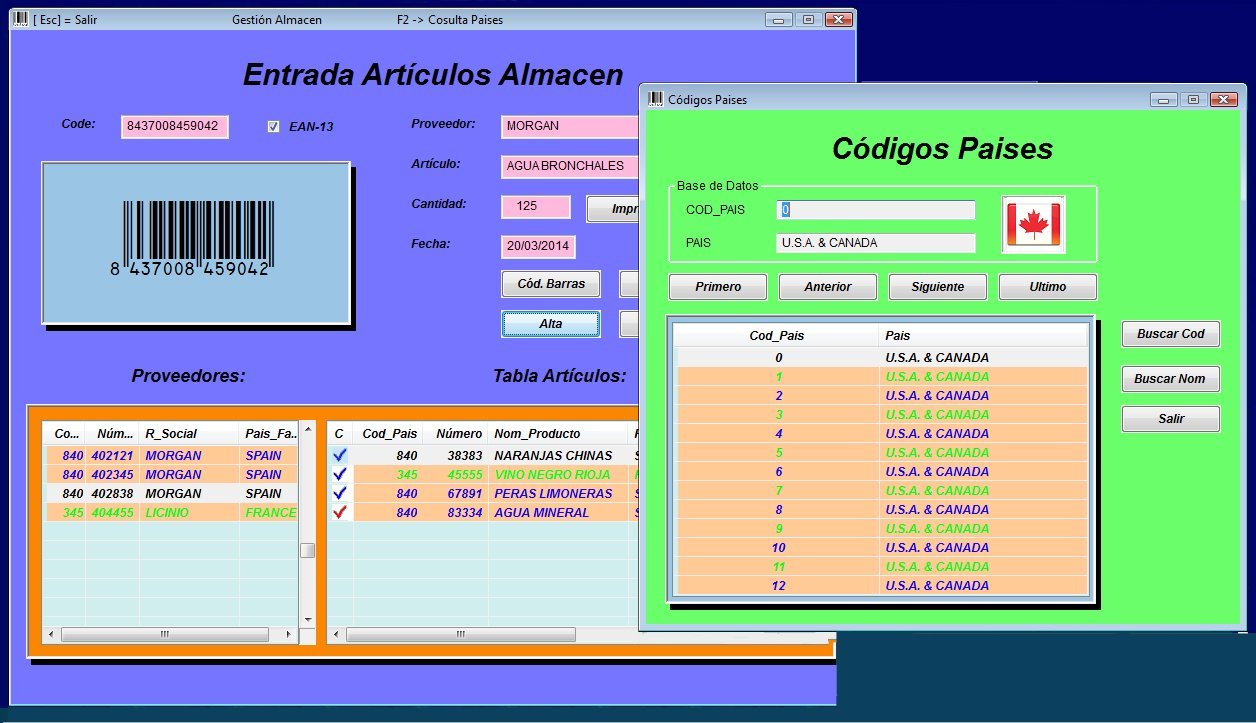Click the Buscar Nom button
Image resolution: width=1256 pixels, height=723 pixels.
tap(1171, 379)
